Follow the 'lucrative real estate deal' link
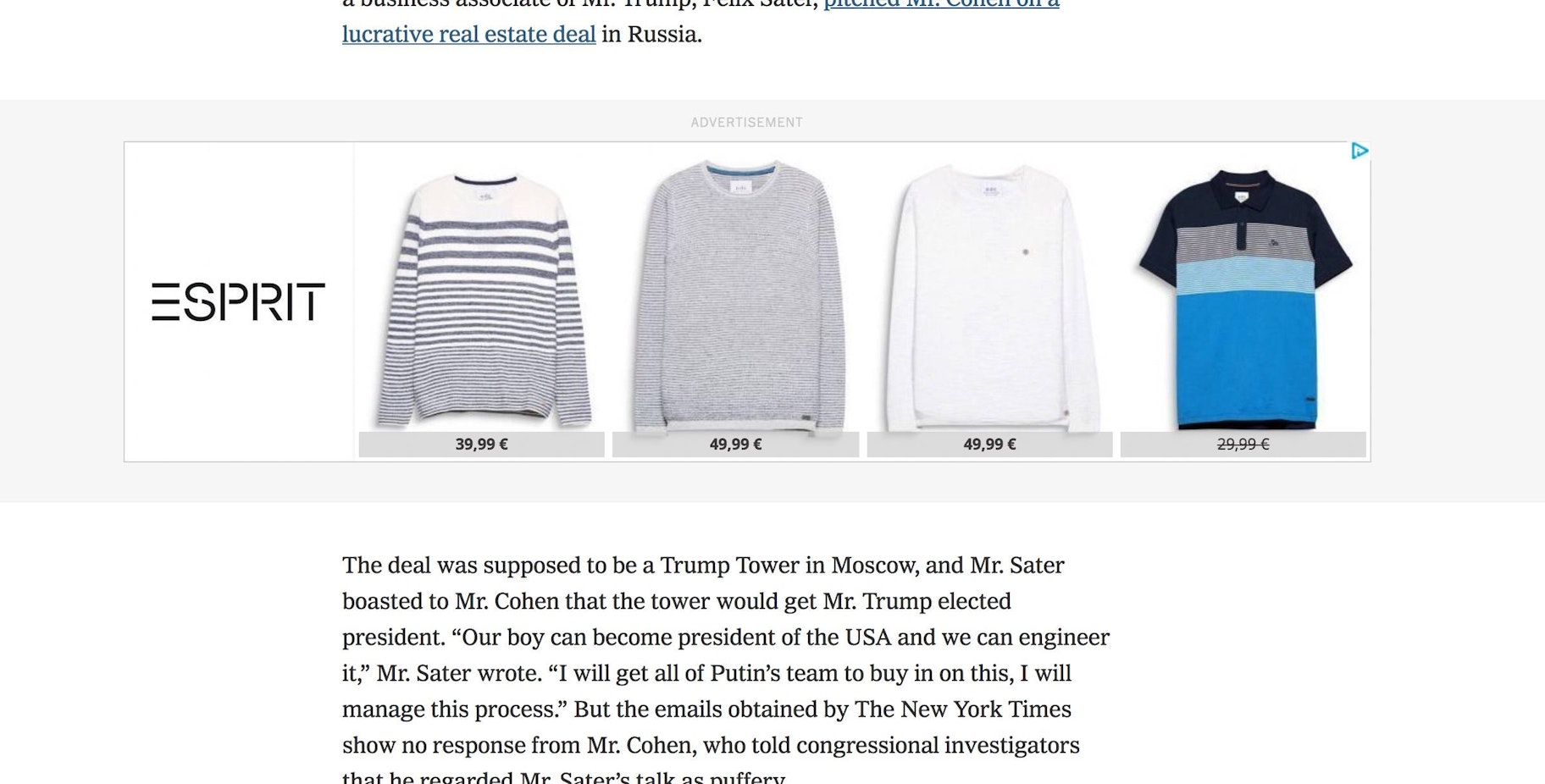The image size is (1545, 784). pyautogui.click(x=469, y=35)
